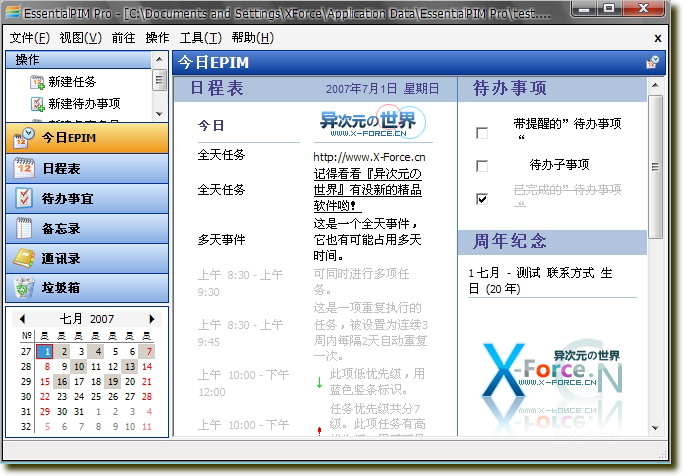The width and height of the screenshot is (683, 476).
Task: Open the 文件(F) menu
Action: [29, 38]
